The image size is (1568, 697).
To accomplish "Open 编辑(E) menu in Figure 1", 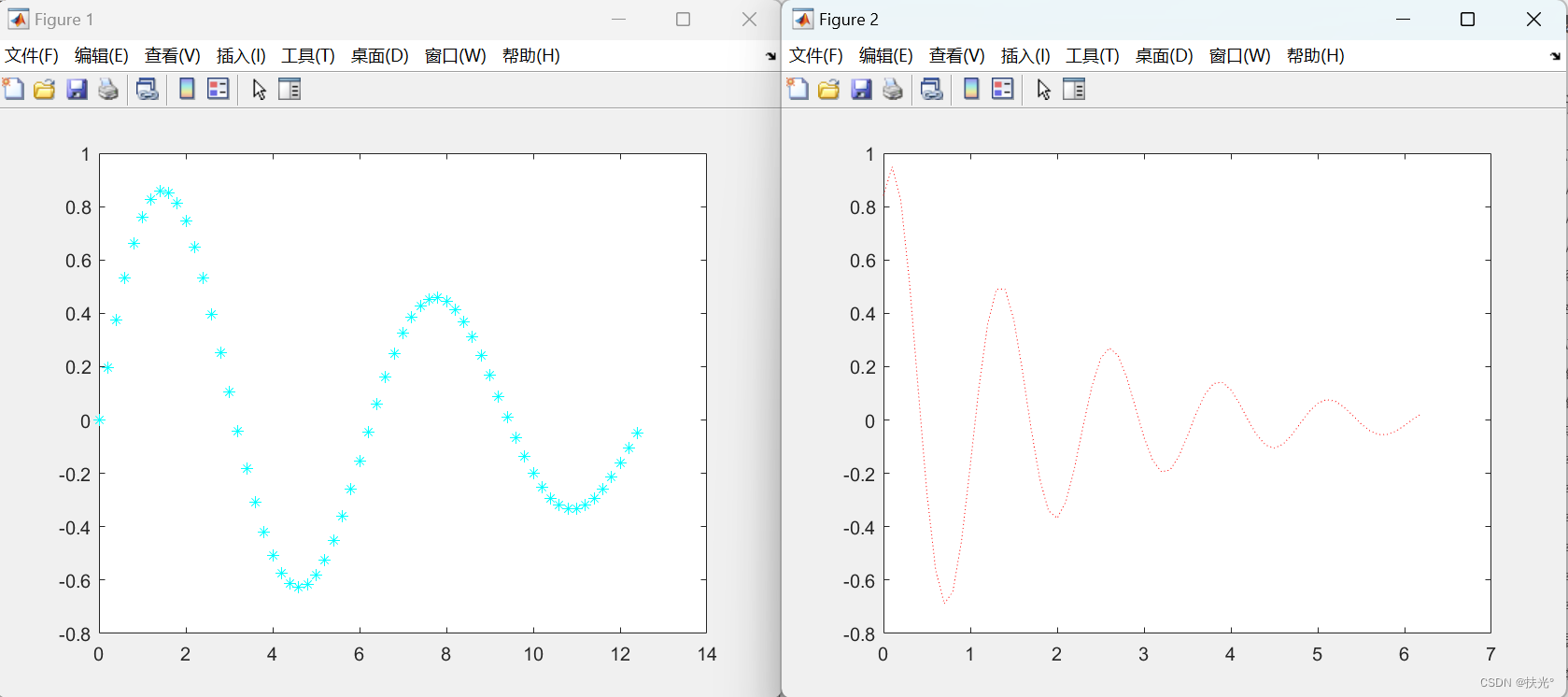I will click(102, 55).
